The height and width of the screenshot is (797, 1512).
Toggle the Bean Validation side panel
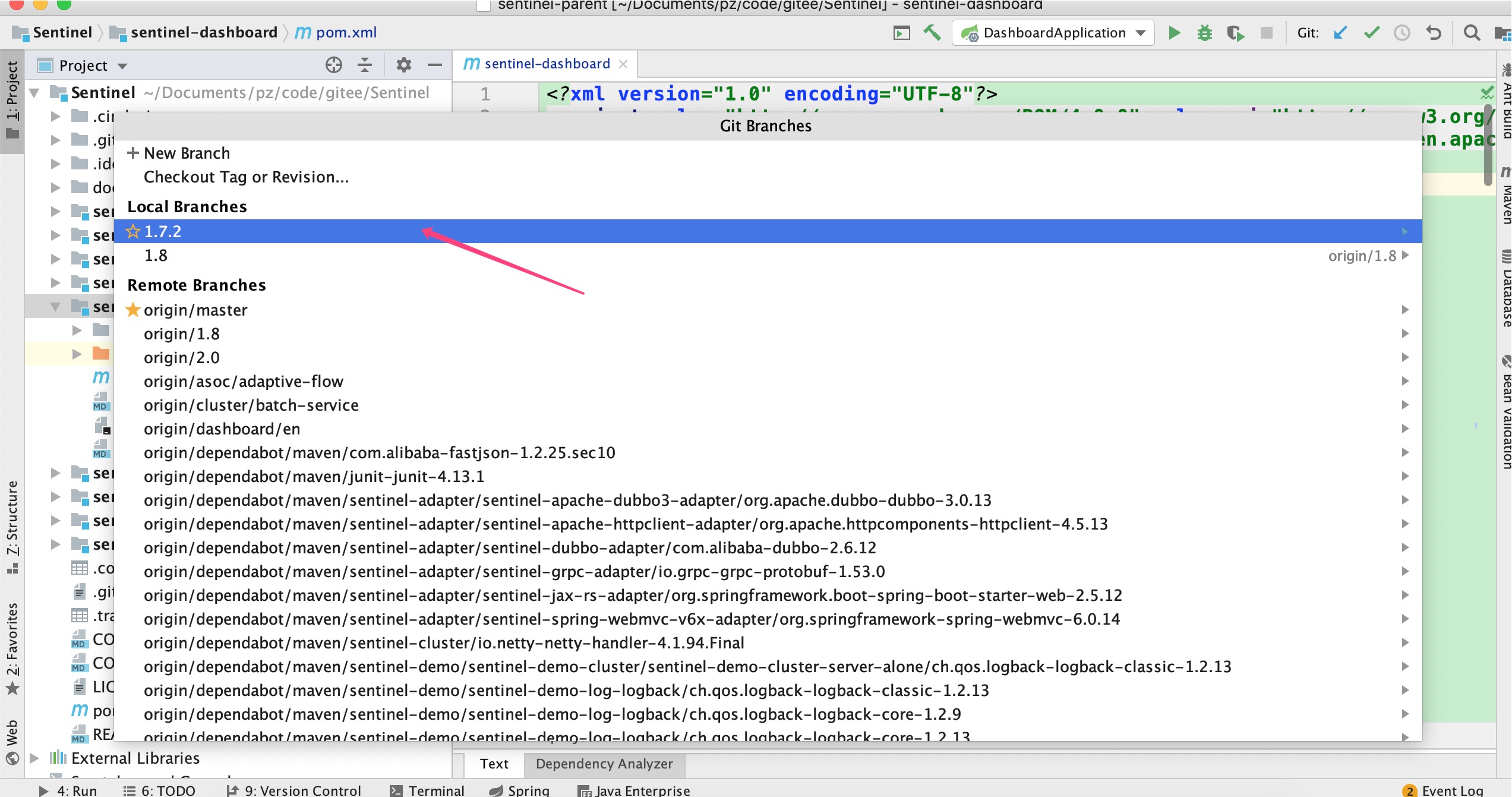(1505, 413)
